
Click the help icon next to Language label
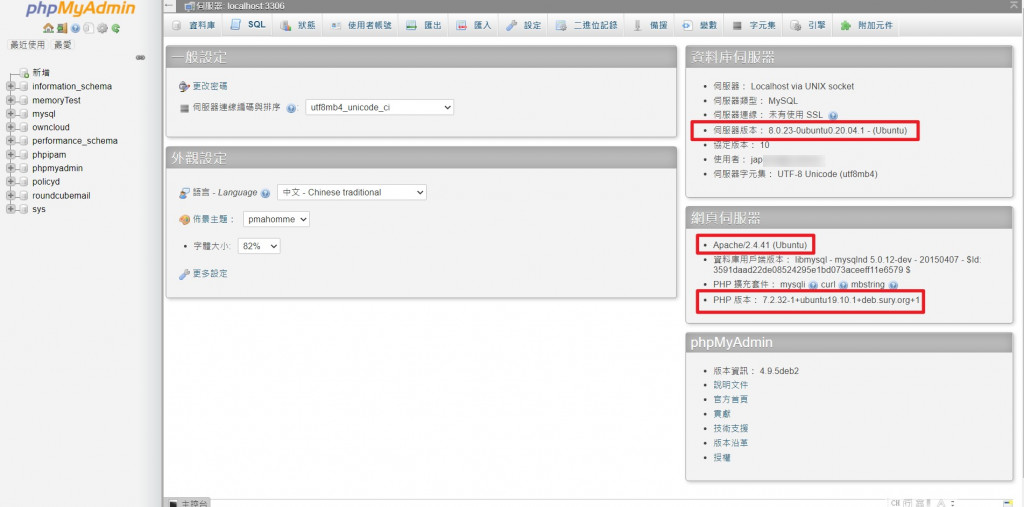tap(265, 193)
